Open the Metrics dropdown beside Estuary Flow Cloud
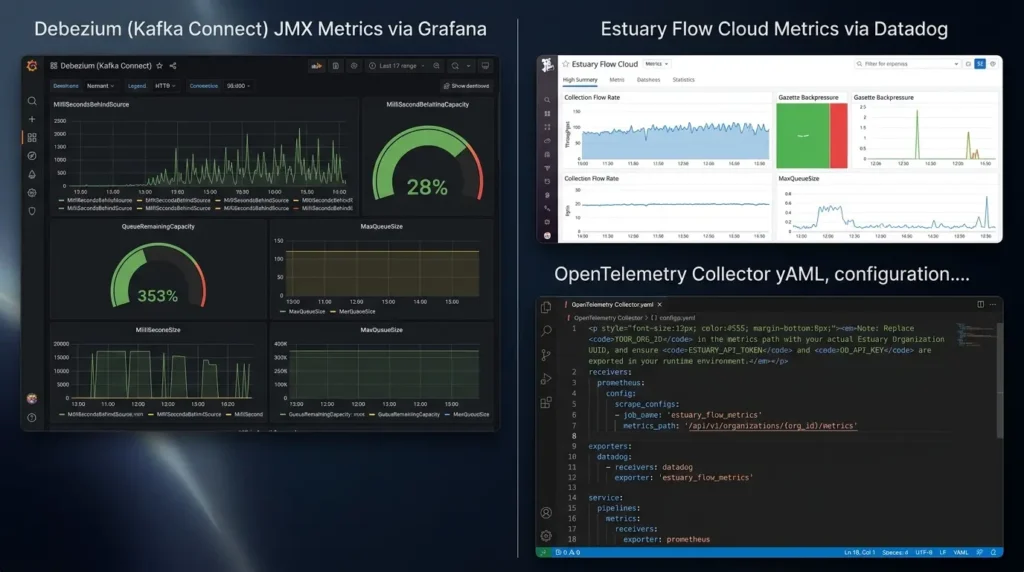 point(656,64)
